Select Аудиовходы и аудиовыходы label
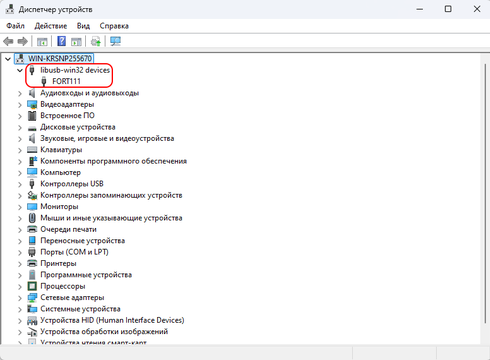The height and width of the screenshot is (360, 490). pos(89,93)
